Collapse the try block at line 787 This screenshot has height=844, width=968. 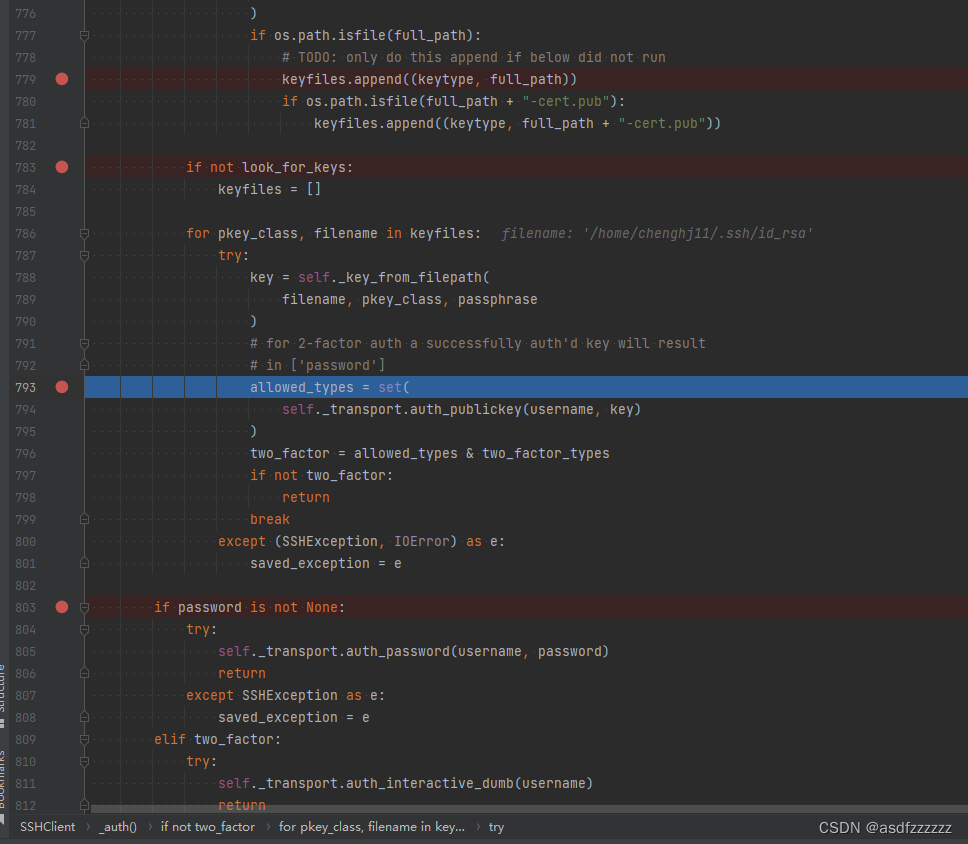(x=84, y=255)
